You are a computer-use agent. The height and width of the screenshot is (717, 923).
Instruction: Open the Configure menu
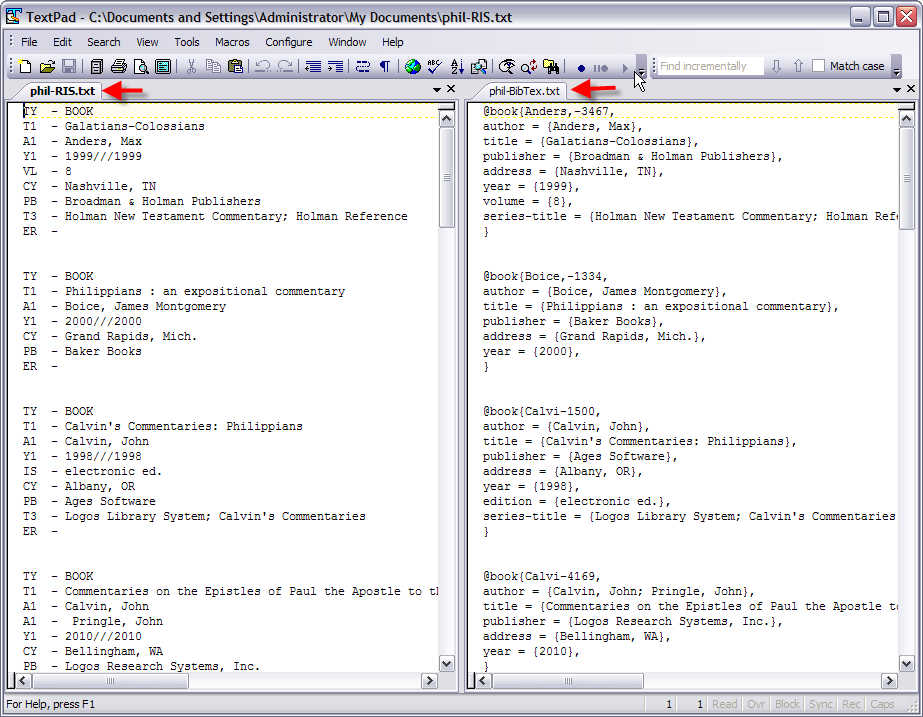pos(288,42)
